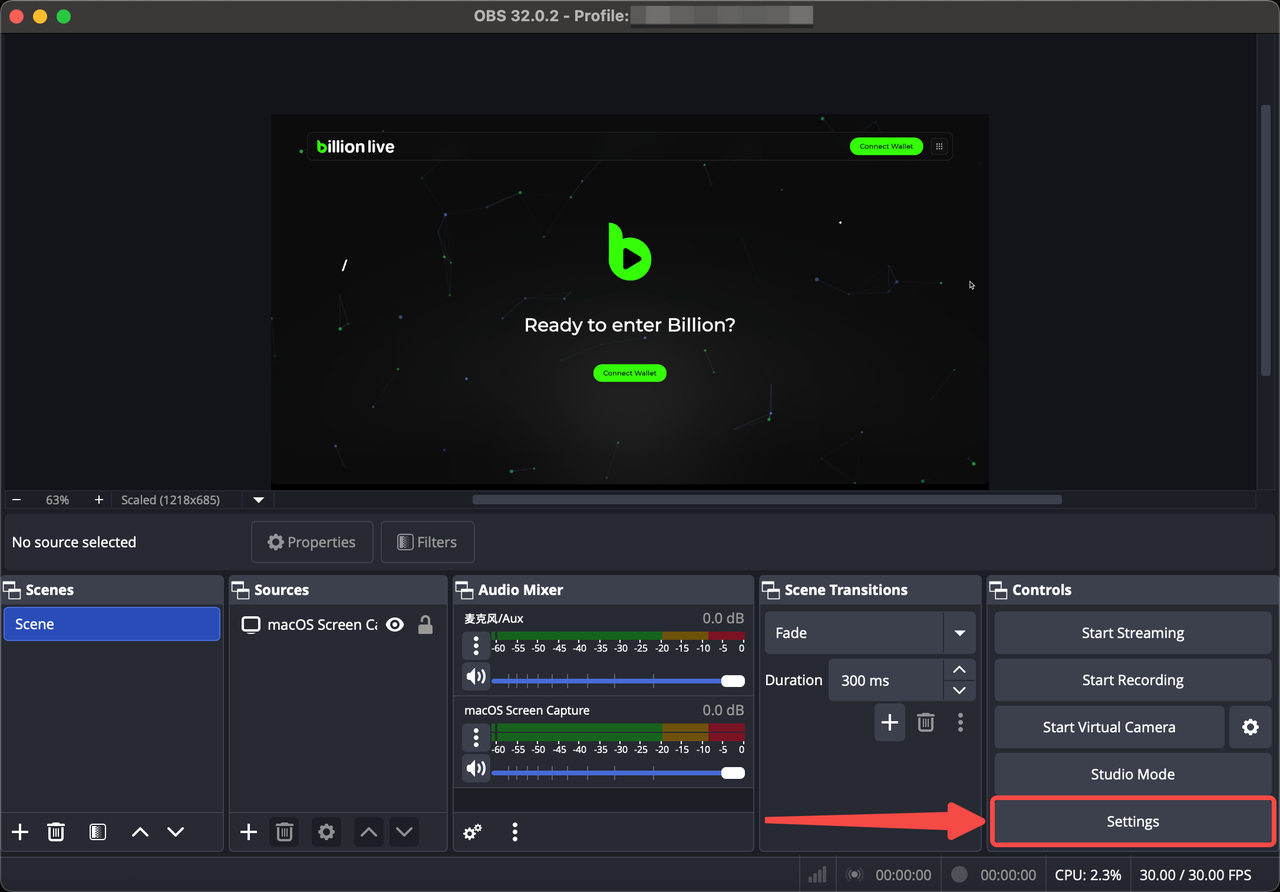Viewport: 1280px width, 892px height.
Task: Open 麦克风/Aux audio options menu
Action: [476, 645]
